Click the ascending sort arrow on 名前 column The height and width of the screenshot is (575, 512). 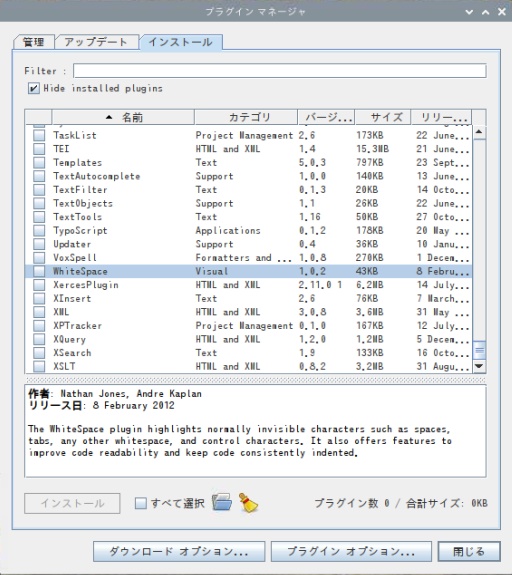point(109,117)
